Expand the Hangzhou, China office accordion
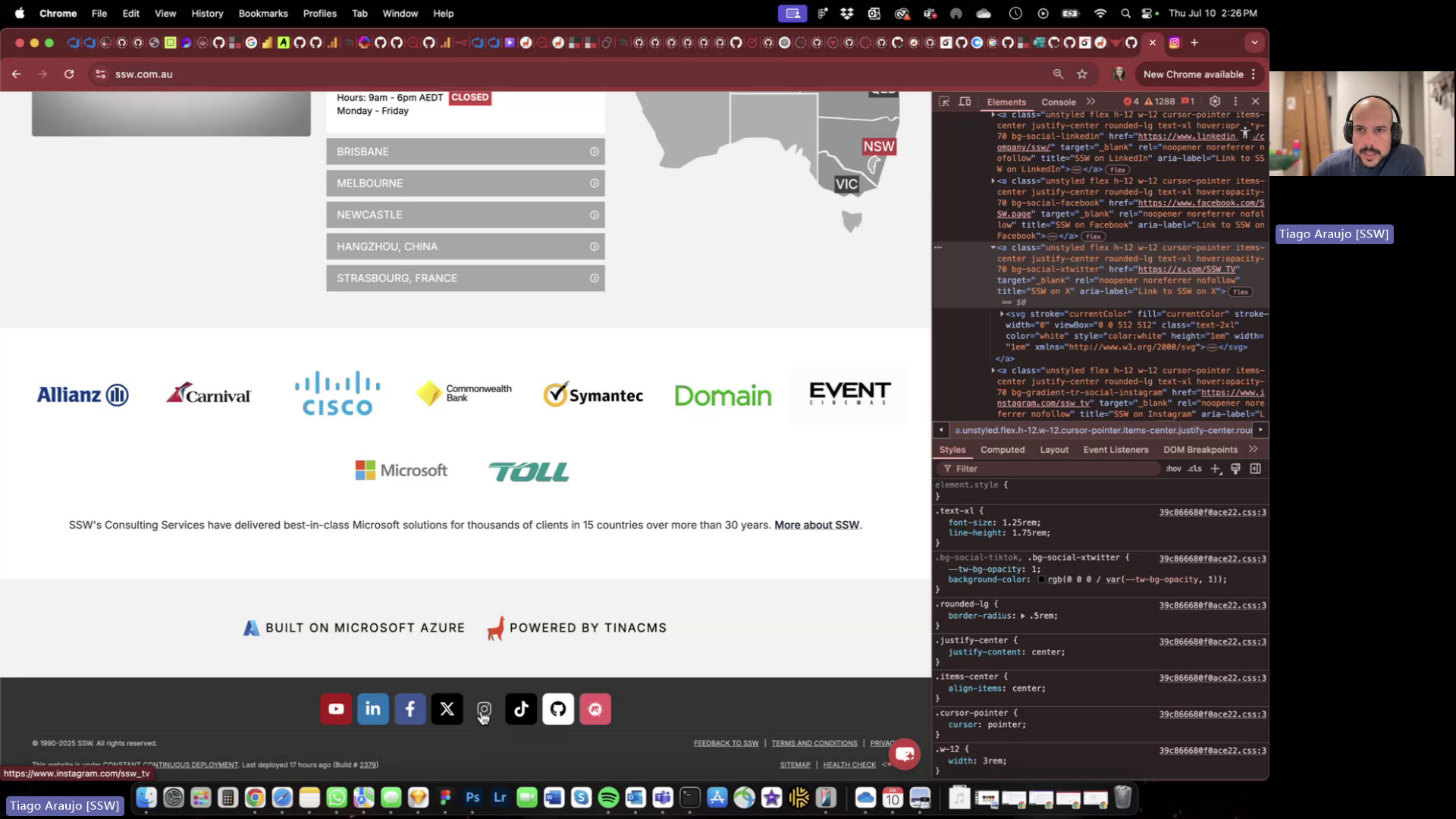Viewport: 1456px width, 819px height. click(466, 247)
